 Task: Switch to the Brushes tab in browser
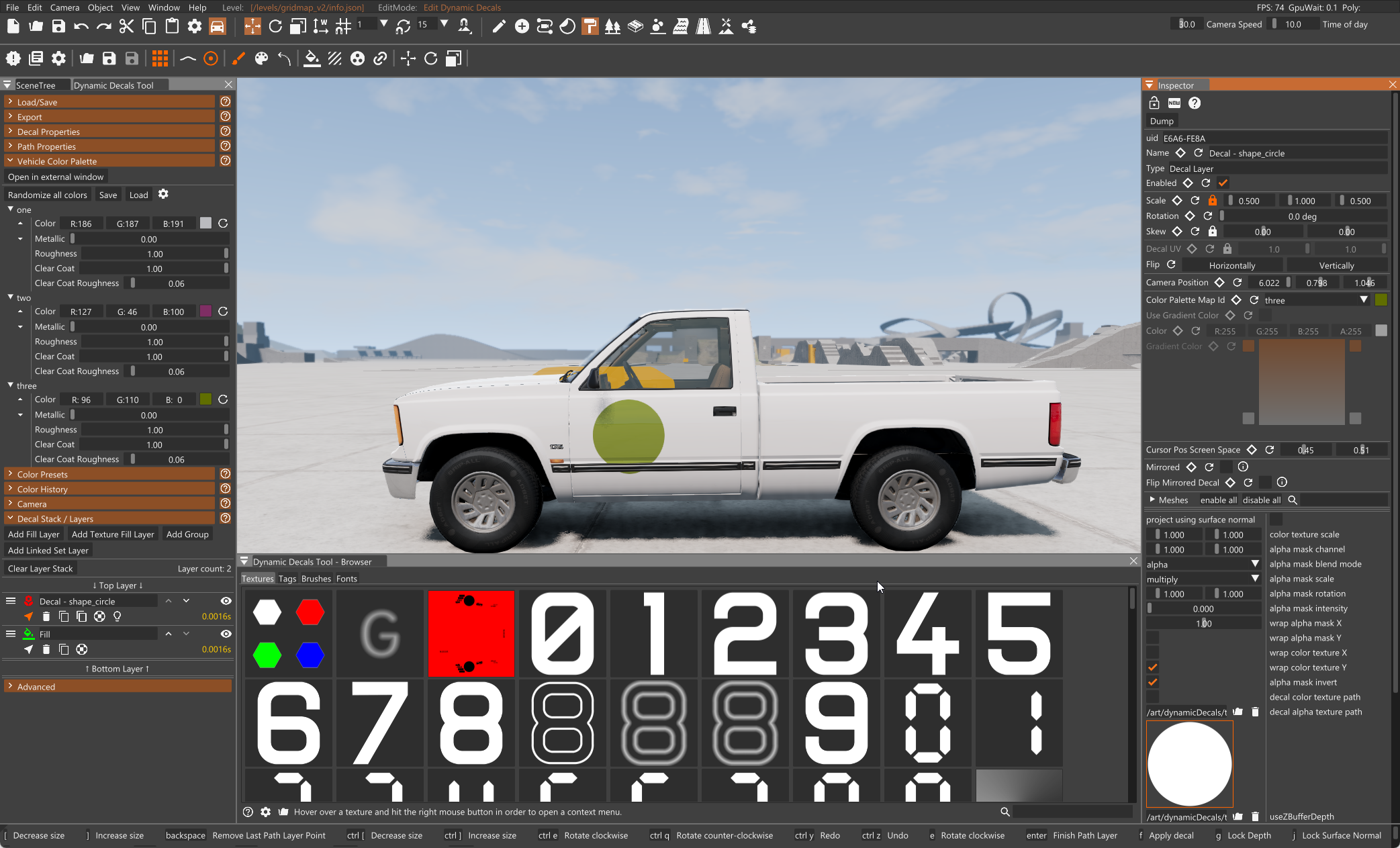click(x=316, y=579)
